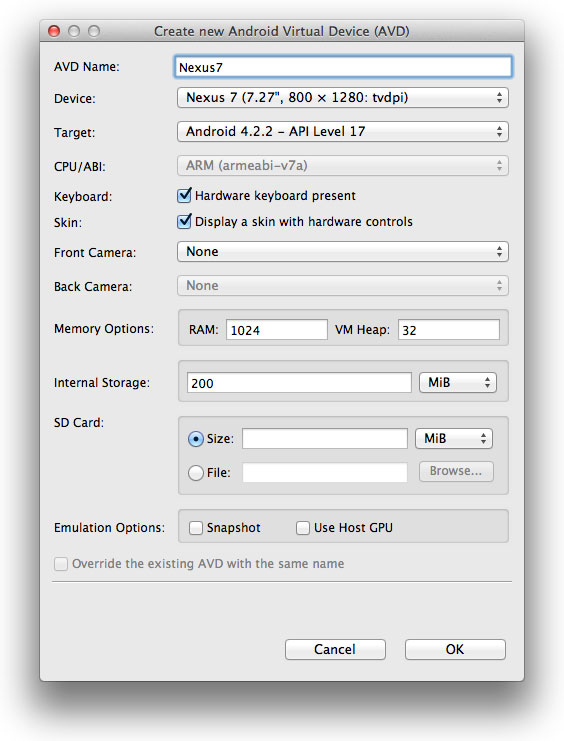The height and width of the screenshot is (741, 564).
Task: Click the OK button
Action: tap(455, 649)
